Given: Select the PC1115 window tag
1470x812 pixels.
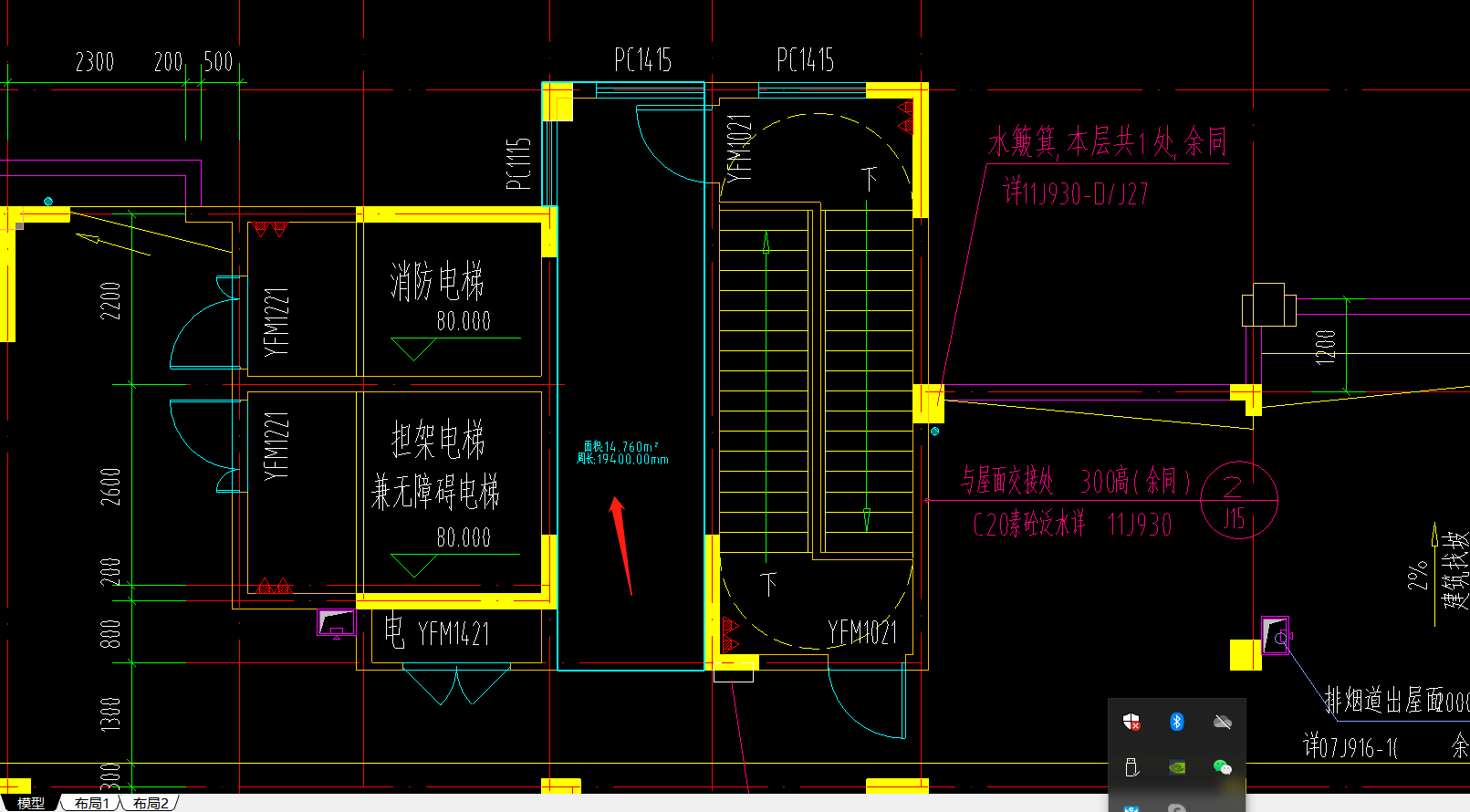Looking at the screenshot, I should 518,164.
